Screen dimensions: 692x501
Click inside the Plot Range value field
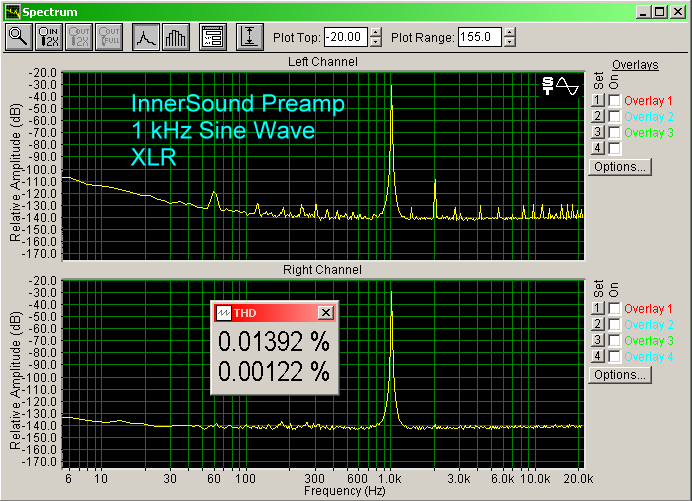[480, 37]
